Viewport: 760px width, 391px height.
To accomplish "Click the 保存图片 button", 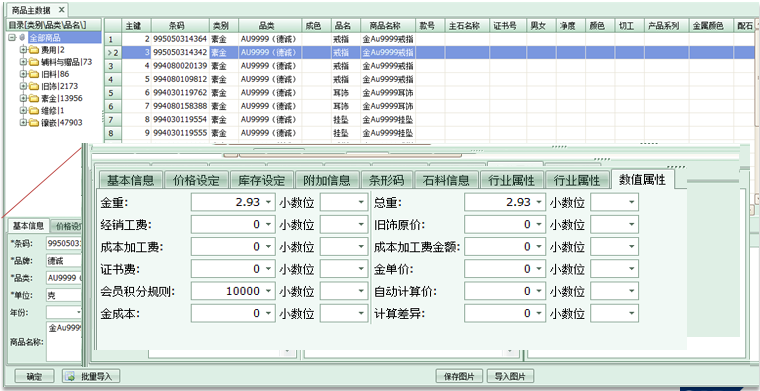I will pos(460,376).
